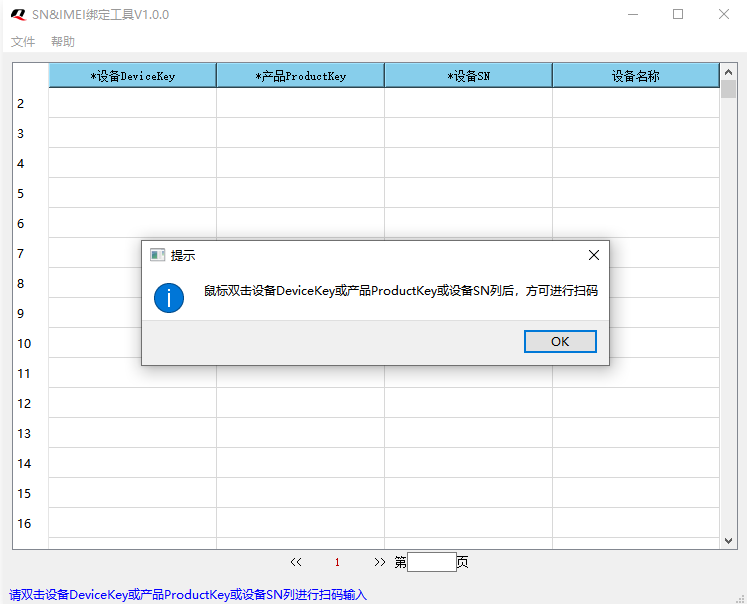Viewport: 747px width, 604px height.
Task: Click the blue status hint text at bottom
Action: (188, 594)
